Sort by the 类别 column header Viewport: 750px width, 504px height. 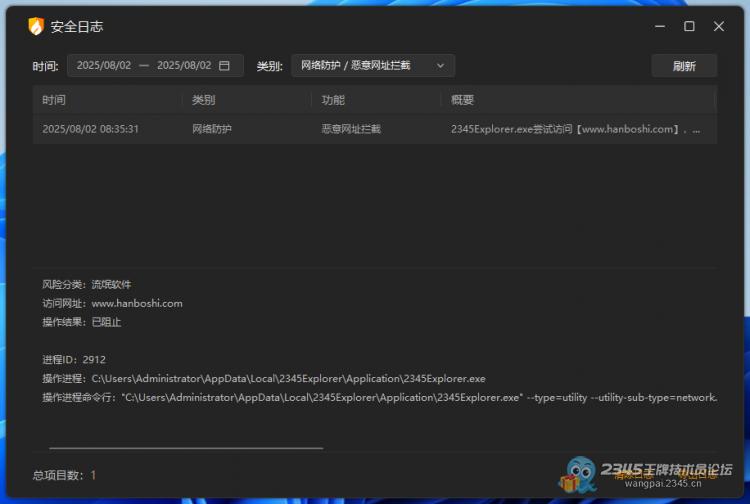pos(203,100)
